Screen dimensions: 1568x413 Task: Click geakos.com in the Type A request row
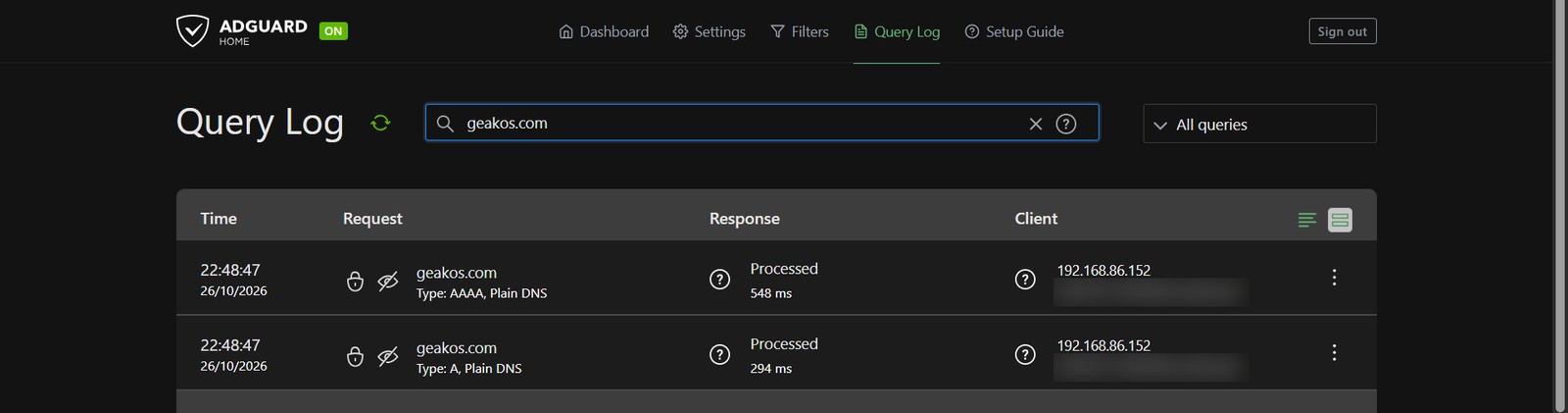pos(457,348)
